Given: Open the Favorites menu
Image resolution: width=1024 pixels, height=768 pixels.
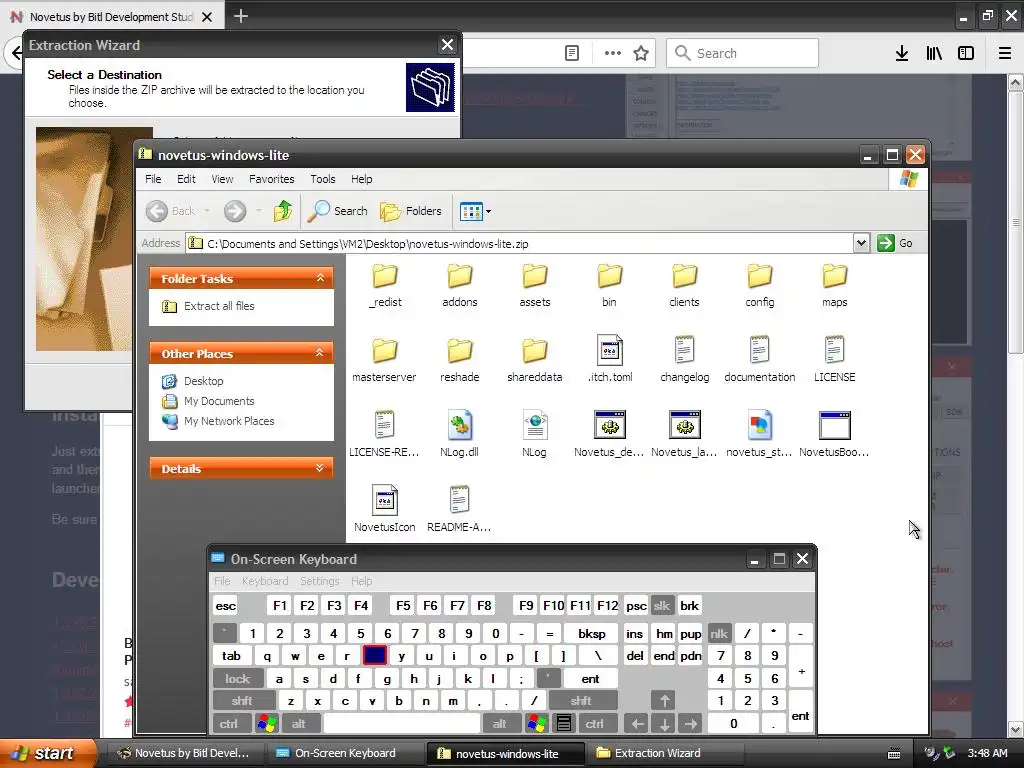Looking at the screenshot, I should pyautogui.click(x=272, y=179).
